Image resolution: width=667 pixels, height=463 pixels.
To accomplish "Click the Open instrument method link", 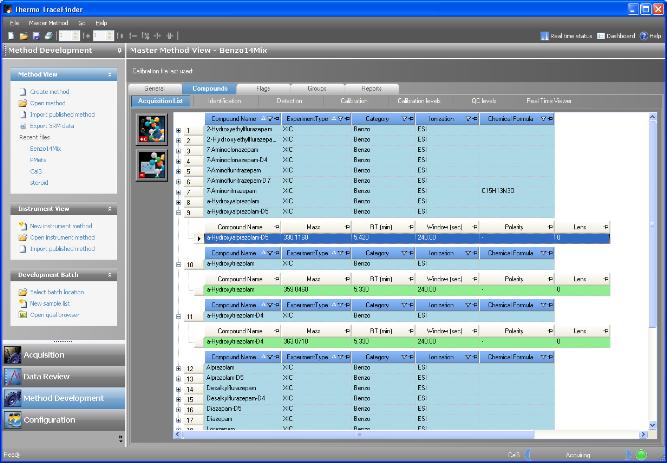I will pos(62,237).
